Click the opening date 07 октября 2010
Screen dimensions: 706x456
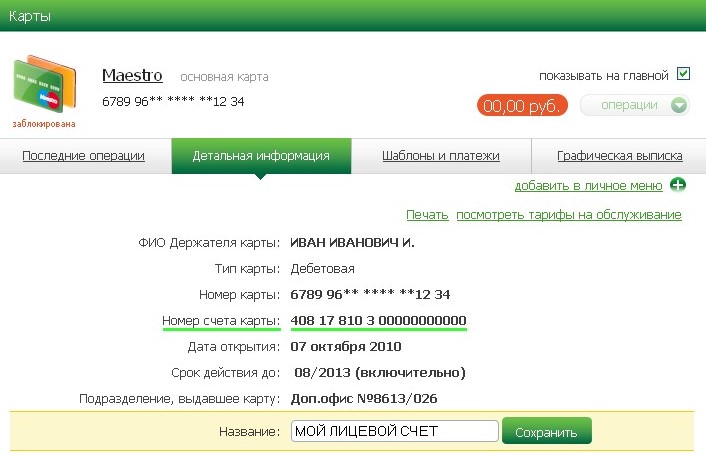[346, 347]
